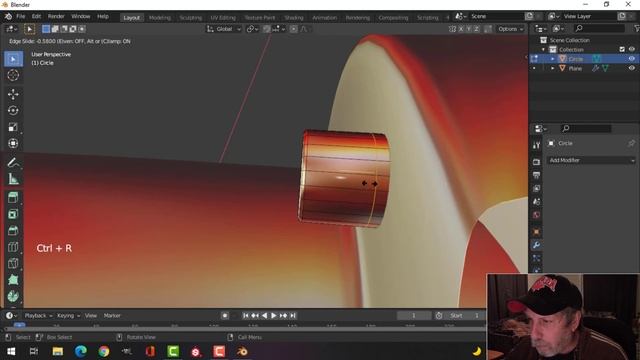Screen dimensions: 640x360
Task: Select the Move tool
Action: pos(13,94)
